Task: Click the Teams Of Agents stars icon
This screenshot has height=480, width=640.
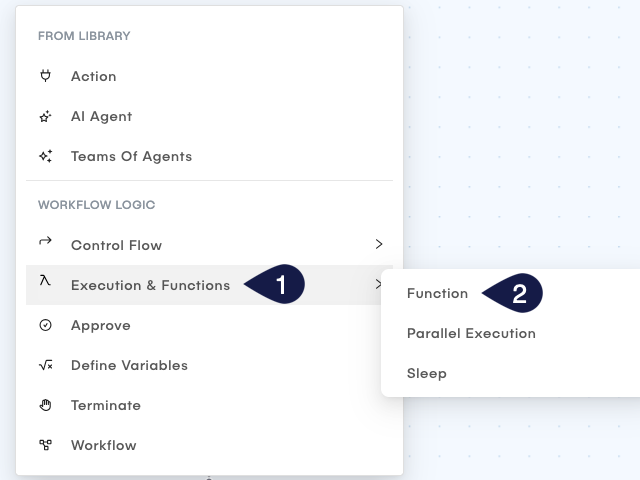Action: 45,156
